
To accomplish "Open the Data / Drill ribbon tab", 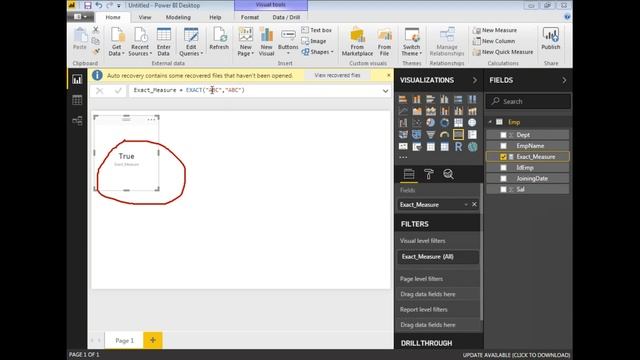I will coord(286,17).
